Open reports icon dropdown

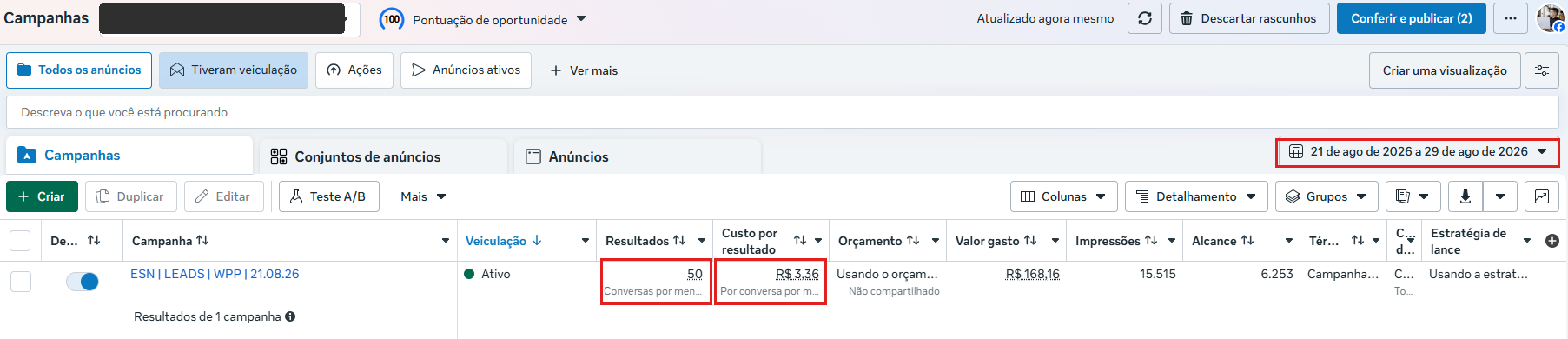tap(1413, 196)
